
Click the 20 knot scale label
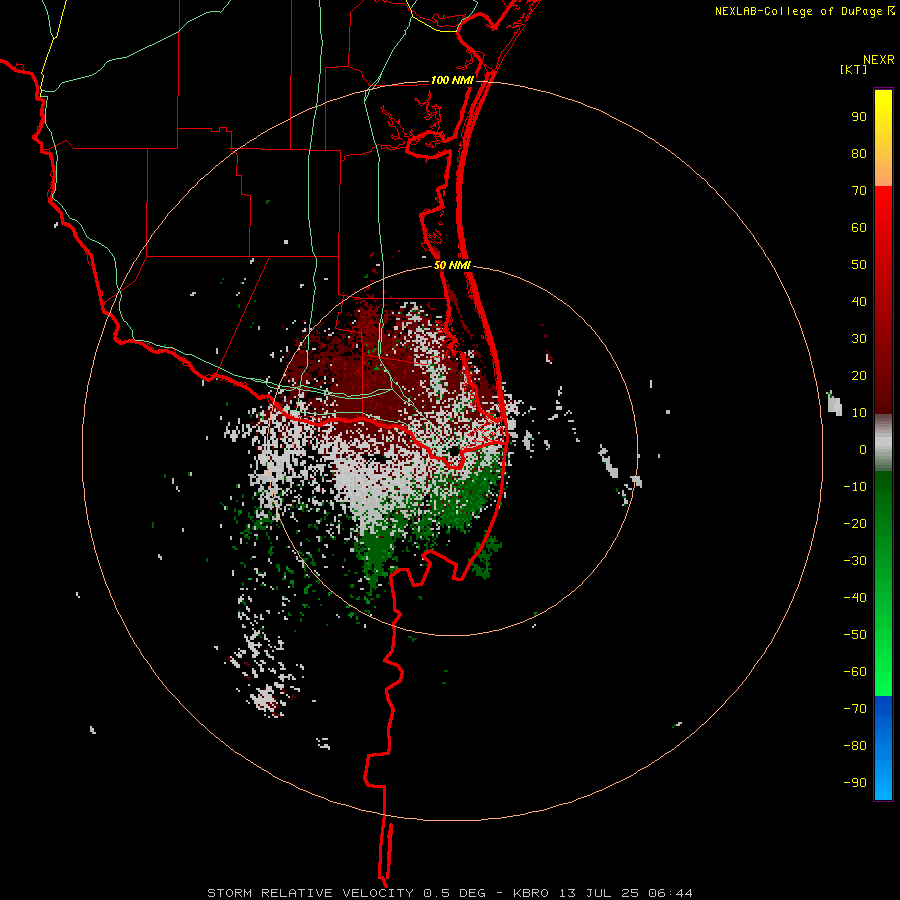(x=859, y=375)
